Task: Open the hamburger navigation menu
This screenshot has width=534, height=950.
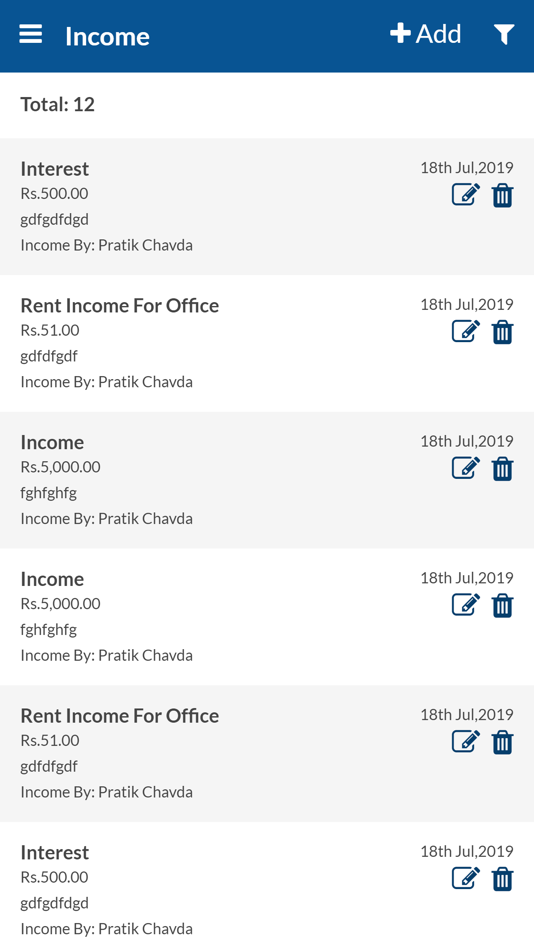Action: [30, 34]
